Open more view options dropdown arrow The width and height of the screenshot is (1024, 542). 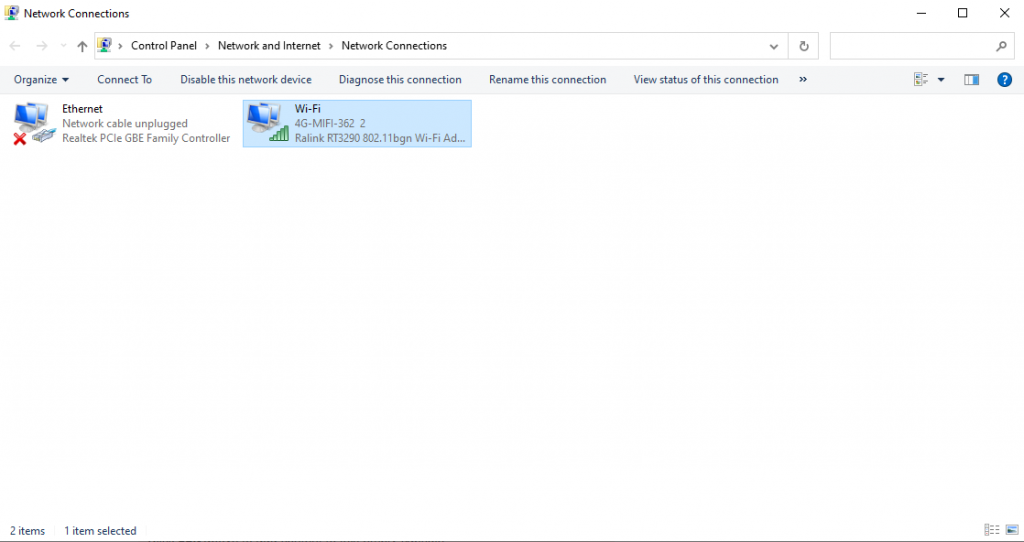941,80
